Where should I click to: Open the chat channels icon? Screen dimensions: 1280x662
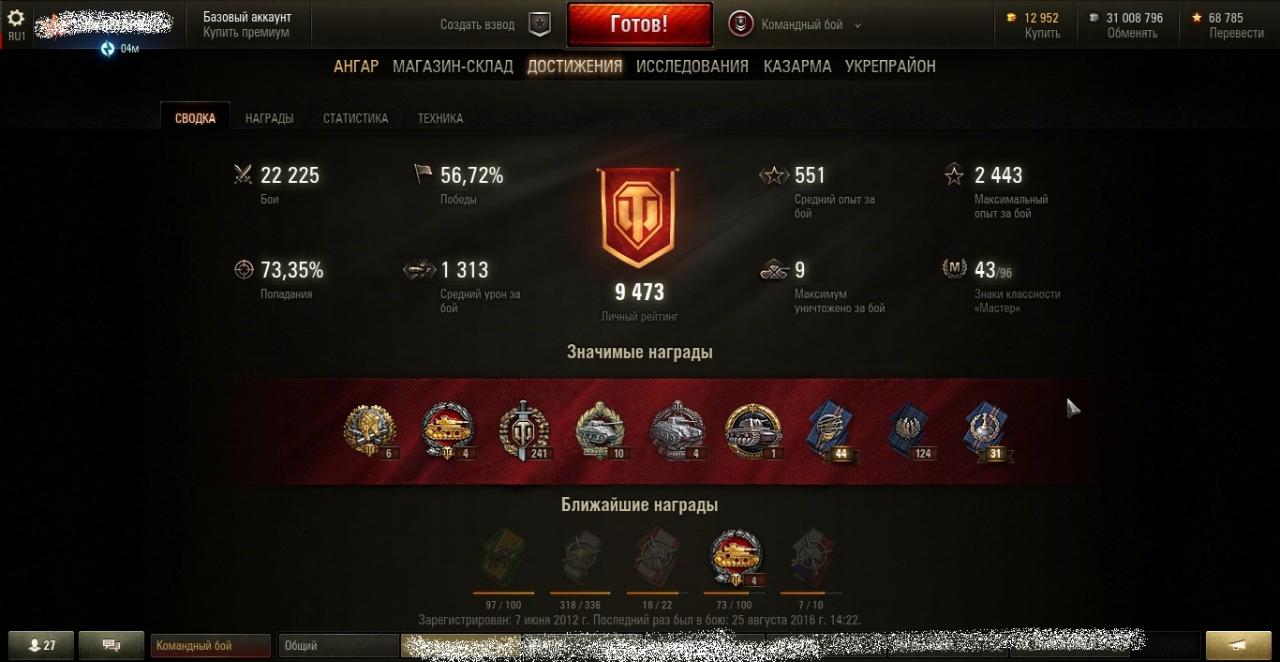111,645
